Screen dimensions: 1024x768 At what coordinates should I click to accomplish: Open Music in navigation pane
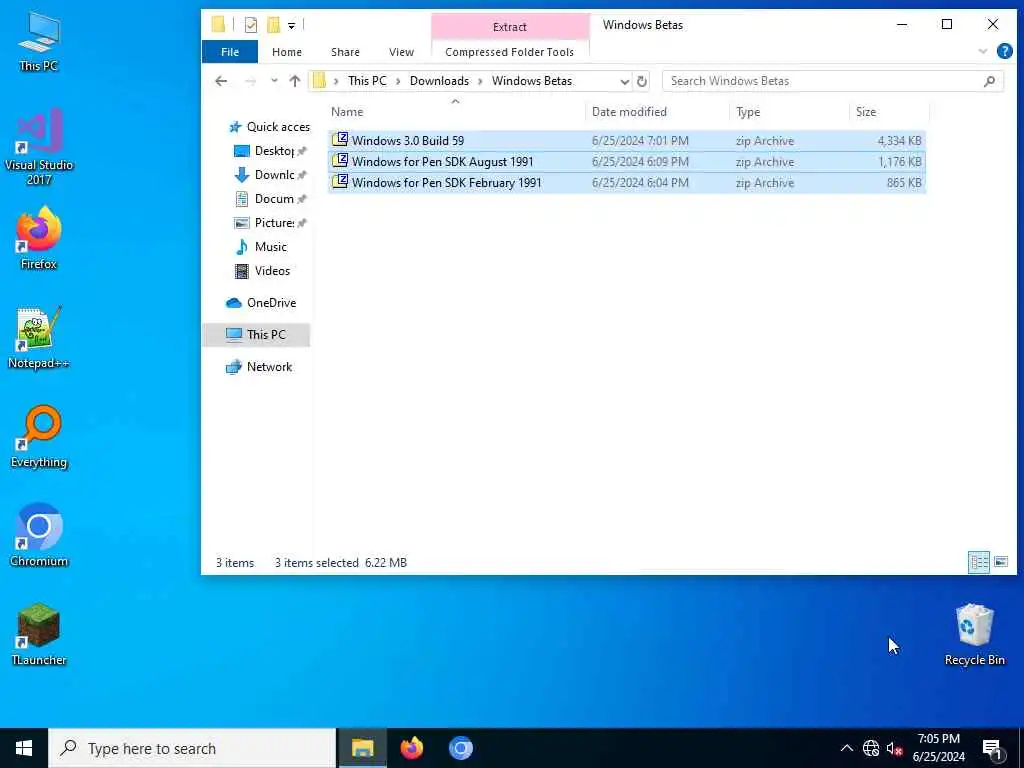261,247
